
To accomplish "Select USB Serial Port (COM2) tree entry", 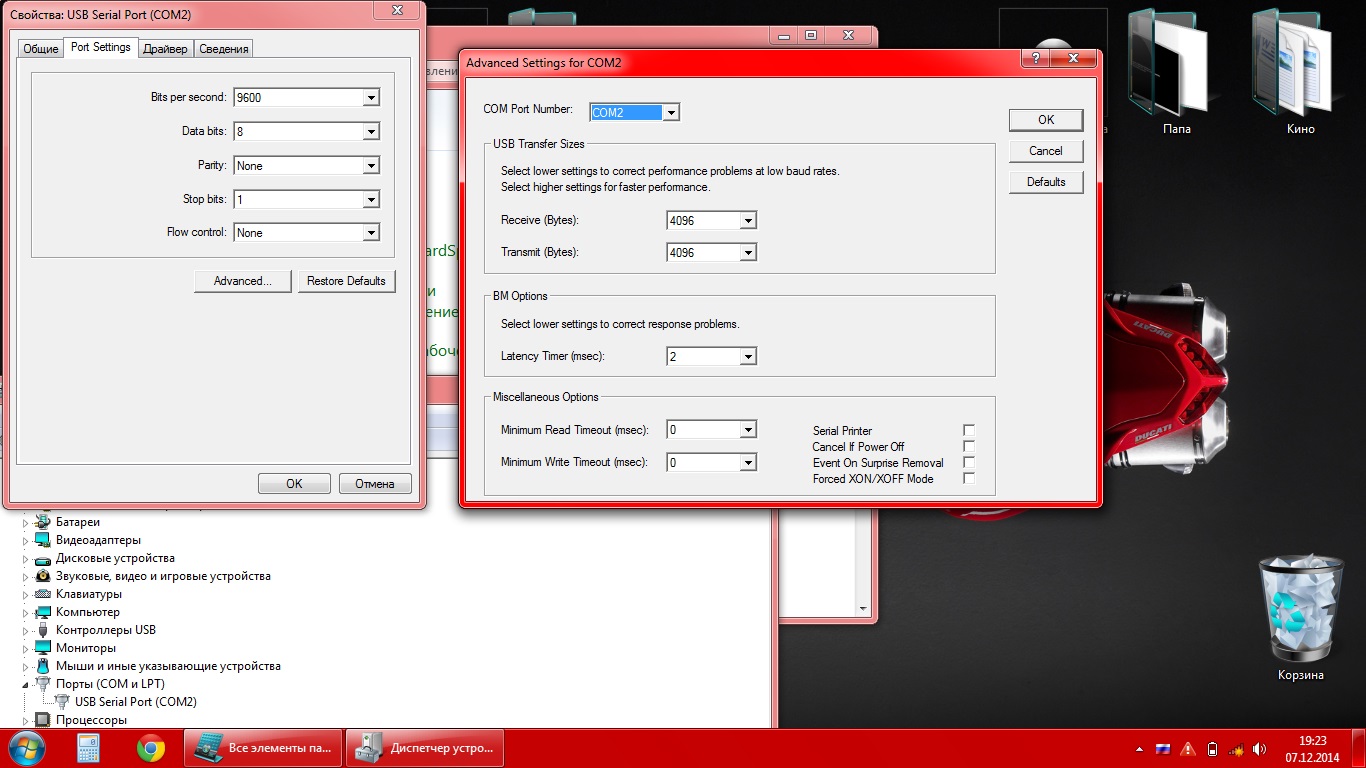I will [x=135, y=702].
